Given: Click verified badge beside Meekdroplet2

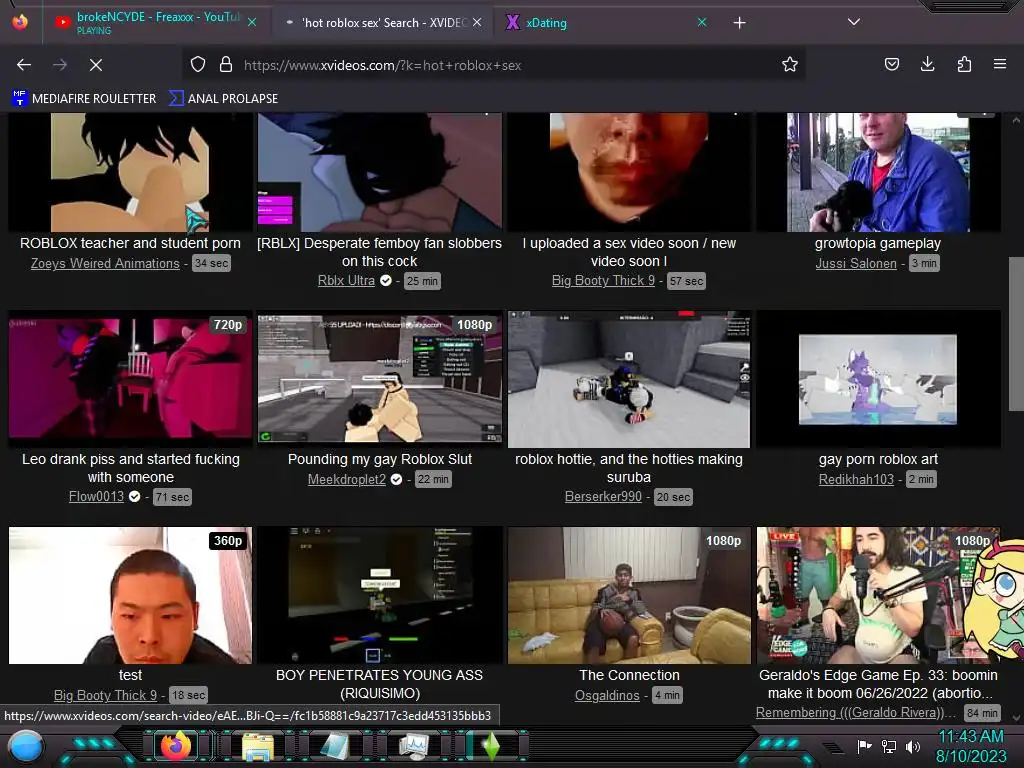Looking at the screenshot, I should [396, 479].
